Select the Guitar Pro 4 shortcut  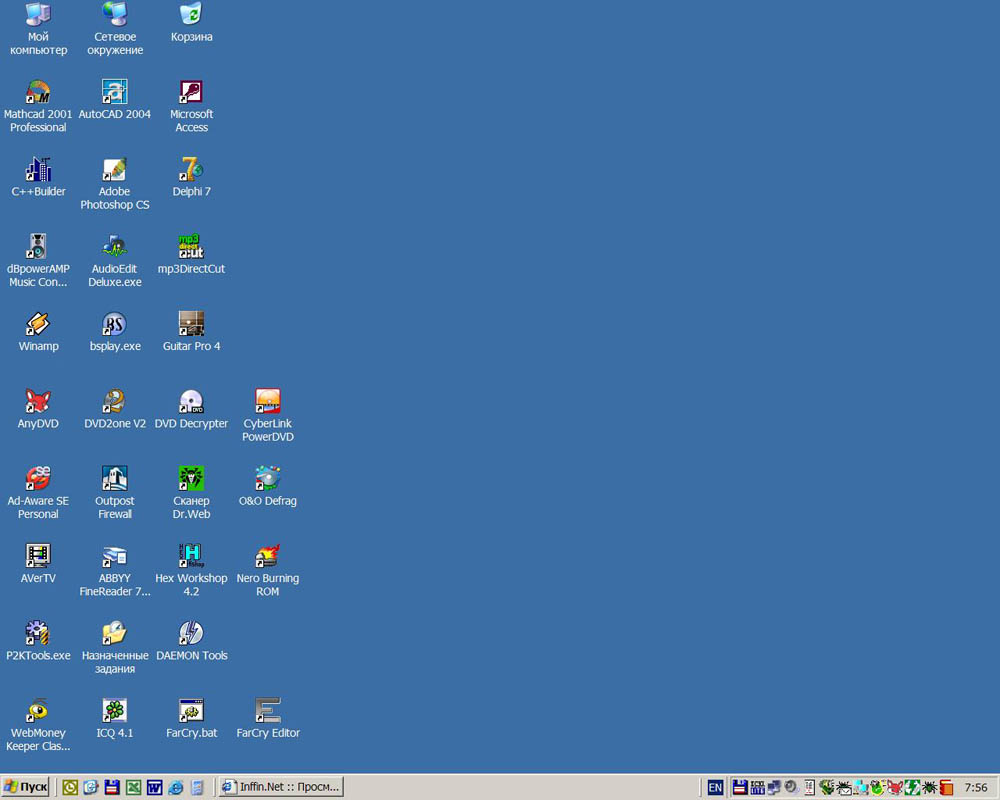point(191,332)
